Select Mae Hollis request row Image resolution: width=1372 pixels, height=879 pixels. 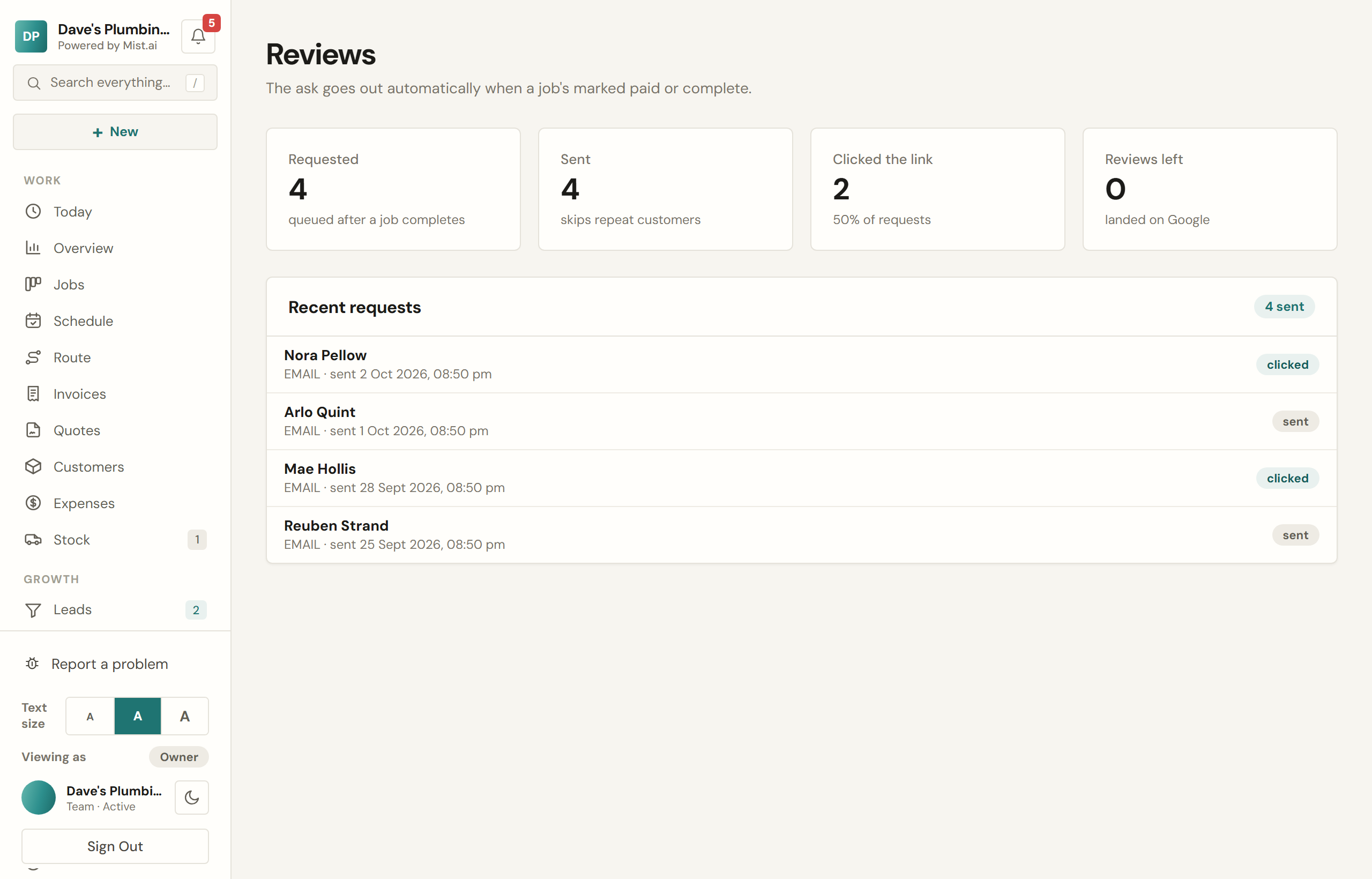[801, 478]
